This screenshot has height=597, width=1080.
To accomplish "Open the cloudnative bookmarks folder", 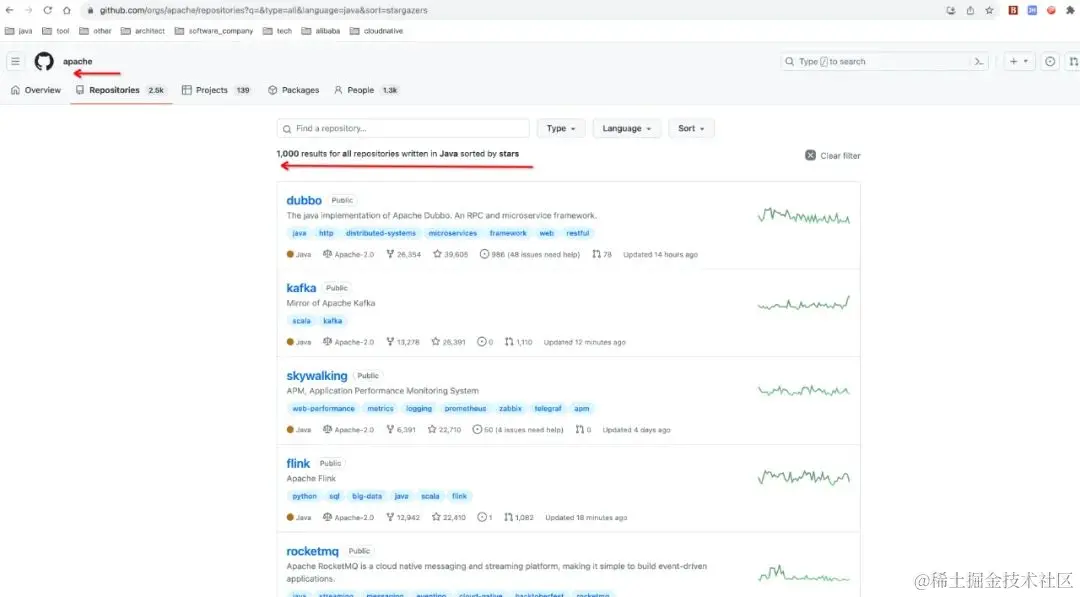I will pyautogui.click(x=376, y=31).
